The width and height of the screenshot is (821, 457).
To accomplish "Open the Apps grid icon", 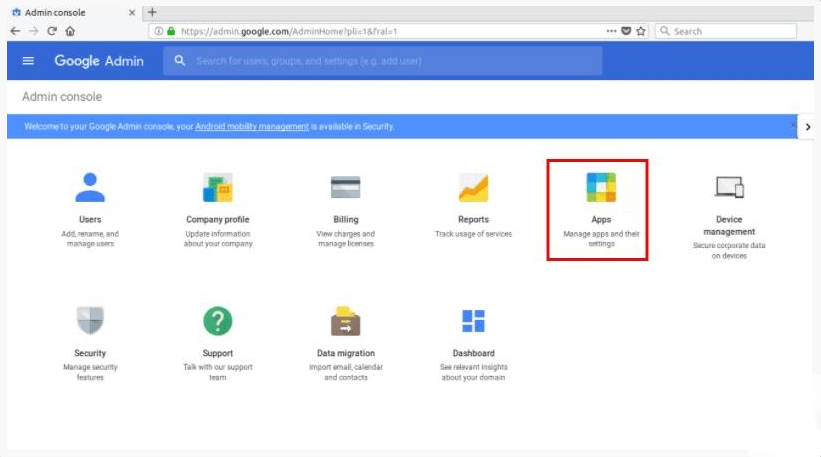I will pyautogui.click(x=601, y=187).
